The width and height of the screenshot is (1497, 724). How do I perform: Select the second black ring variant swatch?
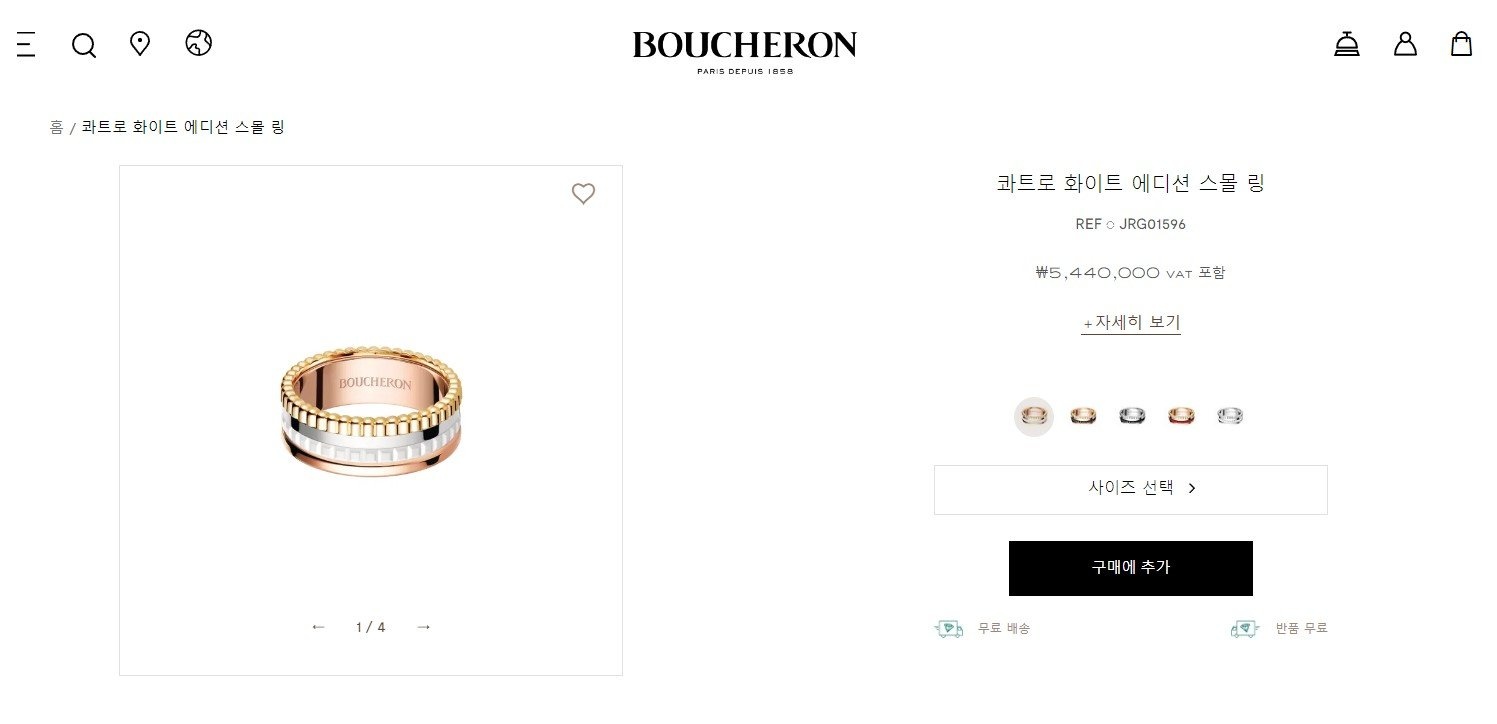[1083, 416]
